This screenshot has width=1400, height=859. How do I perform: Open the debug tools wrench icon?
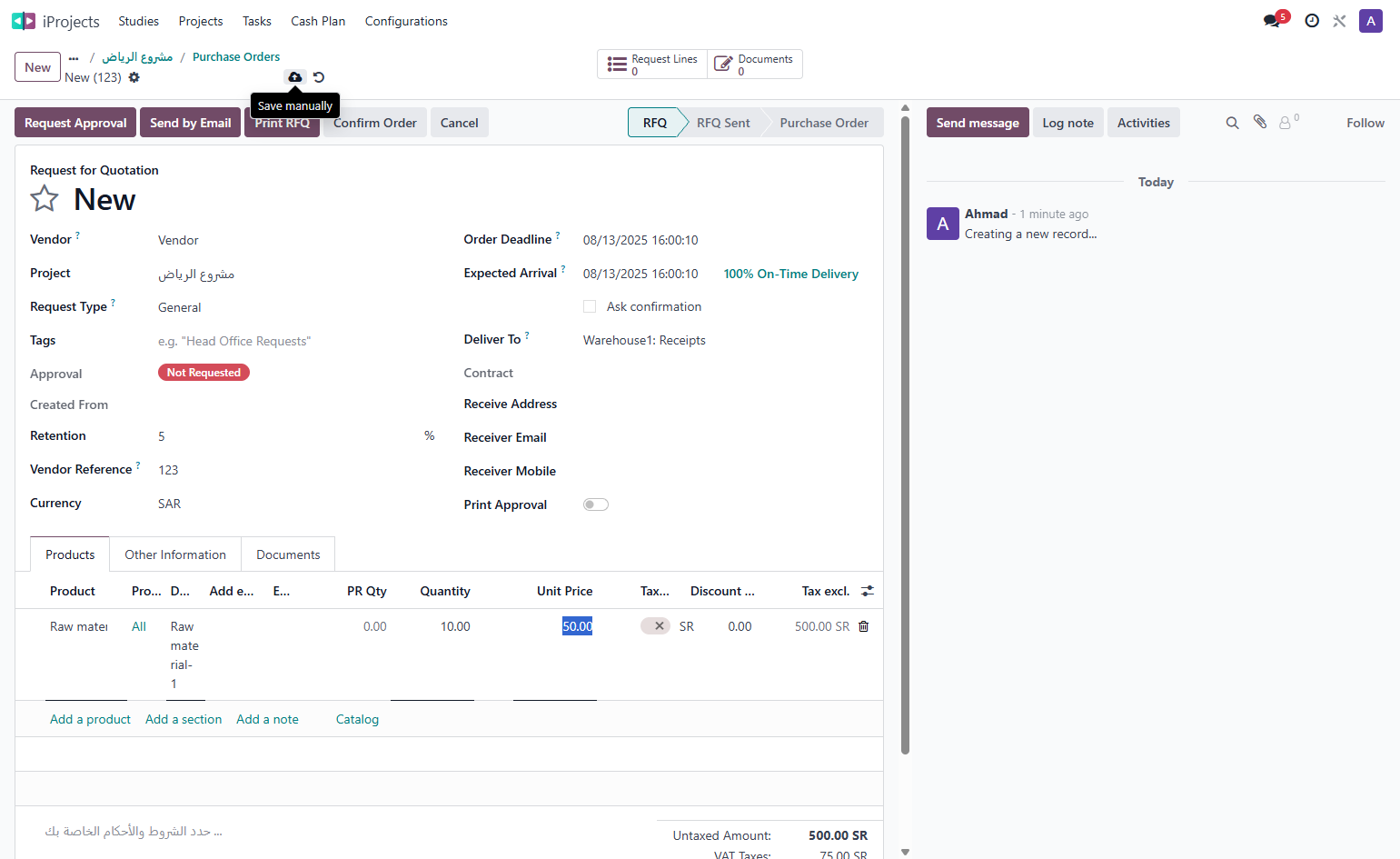tap(1339, 21)
